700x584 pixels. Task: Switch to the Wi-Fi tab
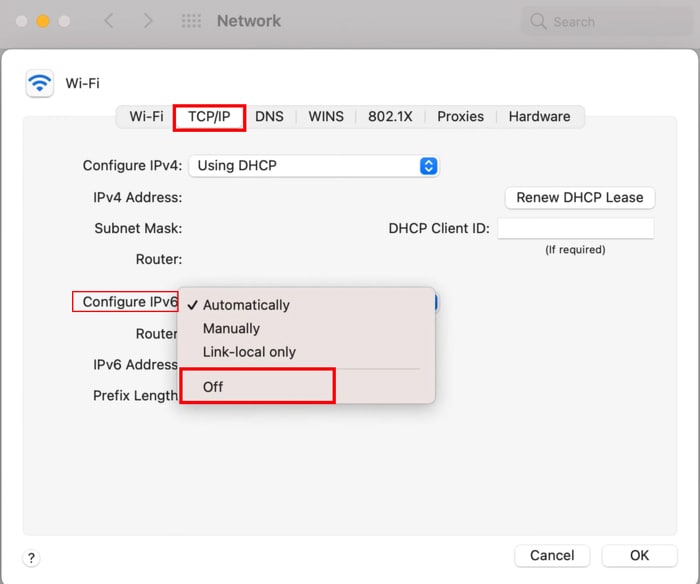(146, 117)
